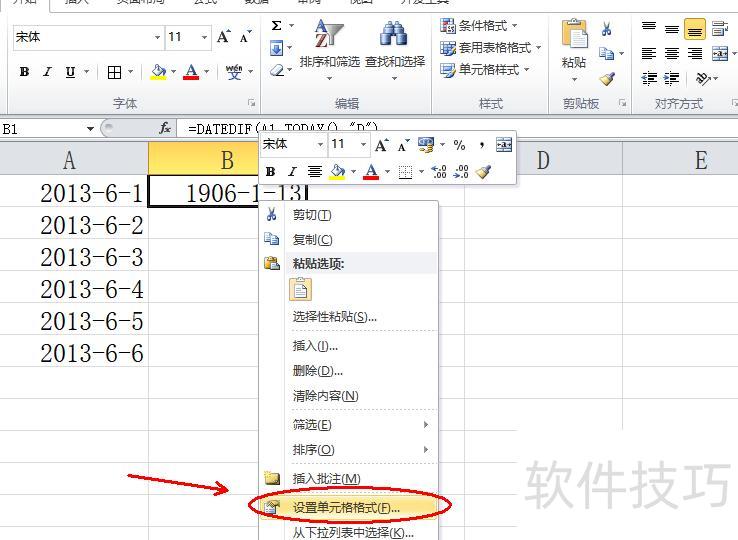
Task: Choose Cut (剪切) from context menu
Action: (349, 215)
